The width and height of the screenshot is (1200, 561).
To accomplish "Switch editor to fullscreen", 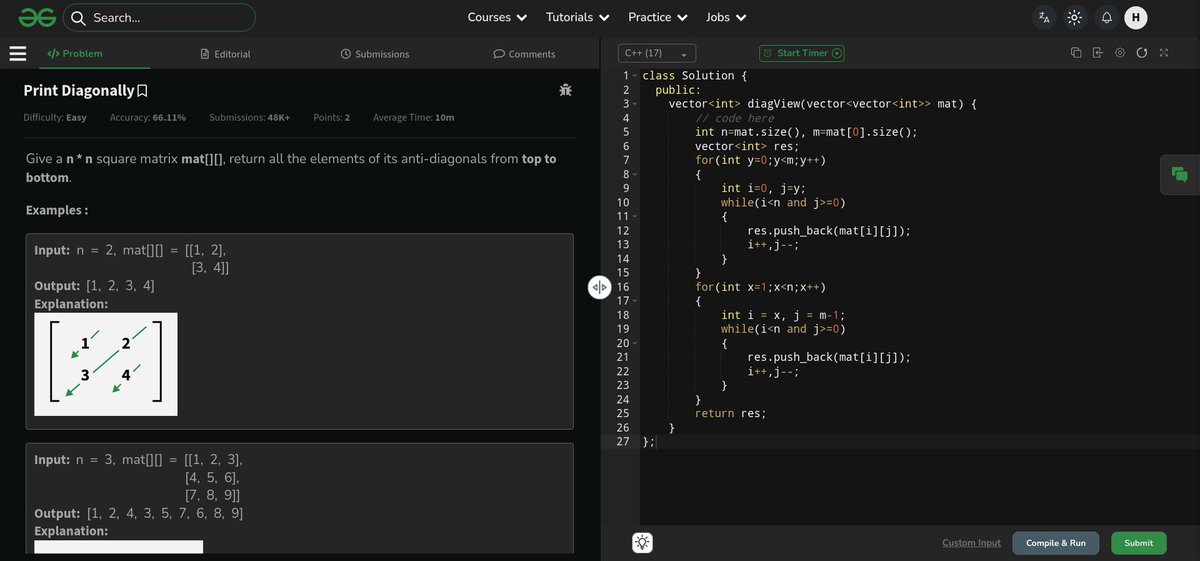I will click(x=1164, y=53).
